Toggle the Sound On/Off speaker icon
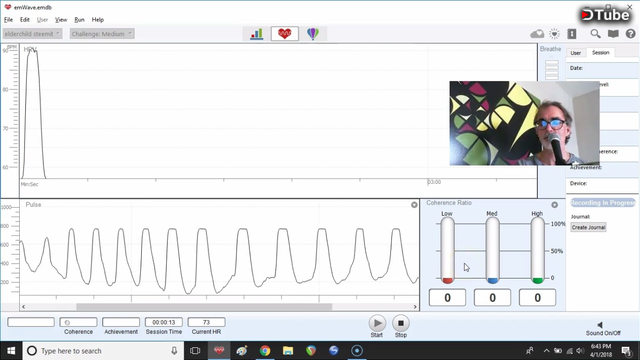Screen dimensions: 640x360 pyautogui.click(x=600, y=325)
